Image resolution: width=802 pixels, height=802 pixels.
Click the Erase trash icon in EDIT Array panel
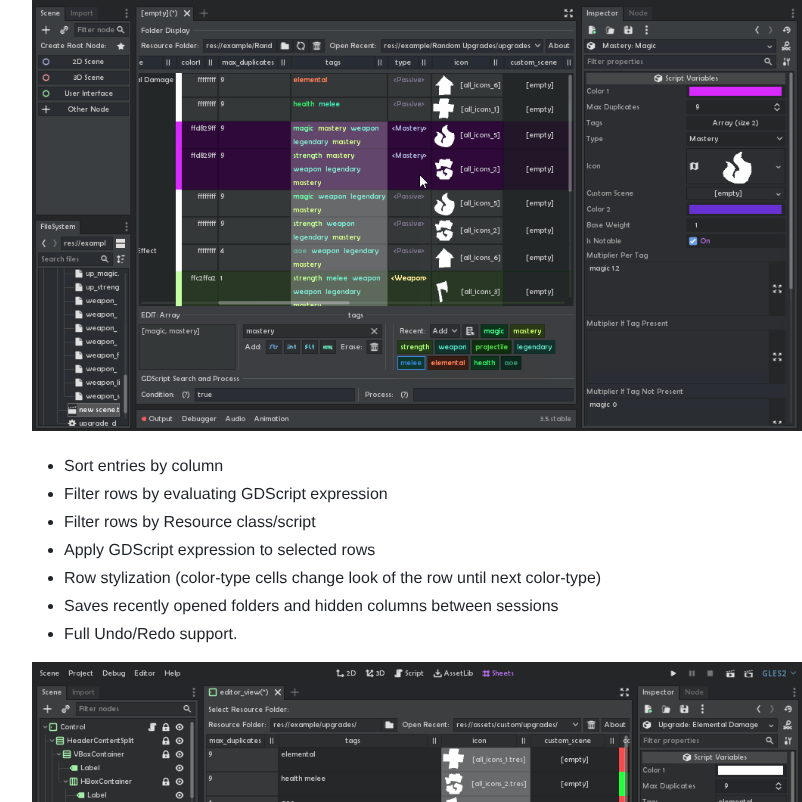[373, 345]
